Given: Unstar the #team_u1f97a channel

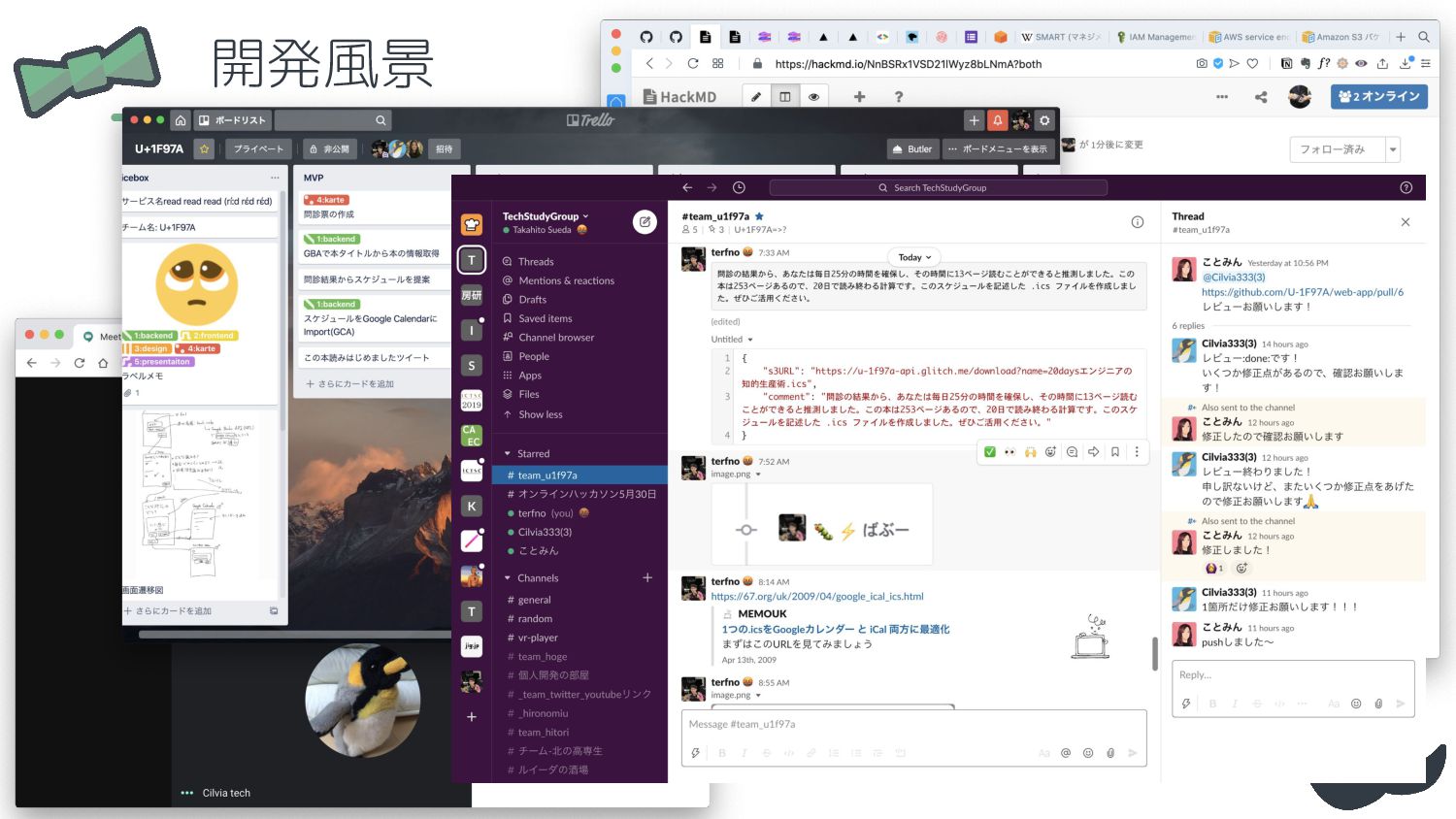Looking at the screenshot, I should pos(759,216).
